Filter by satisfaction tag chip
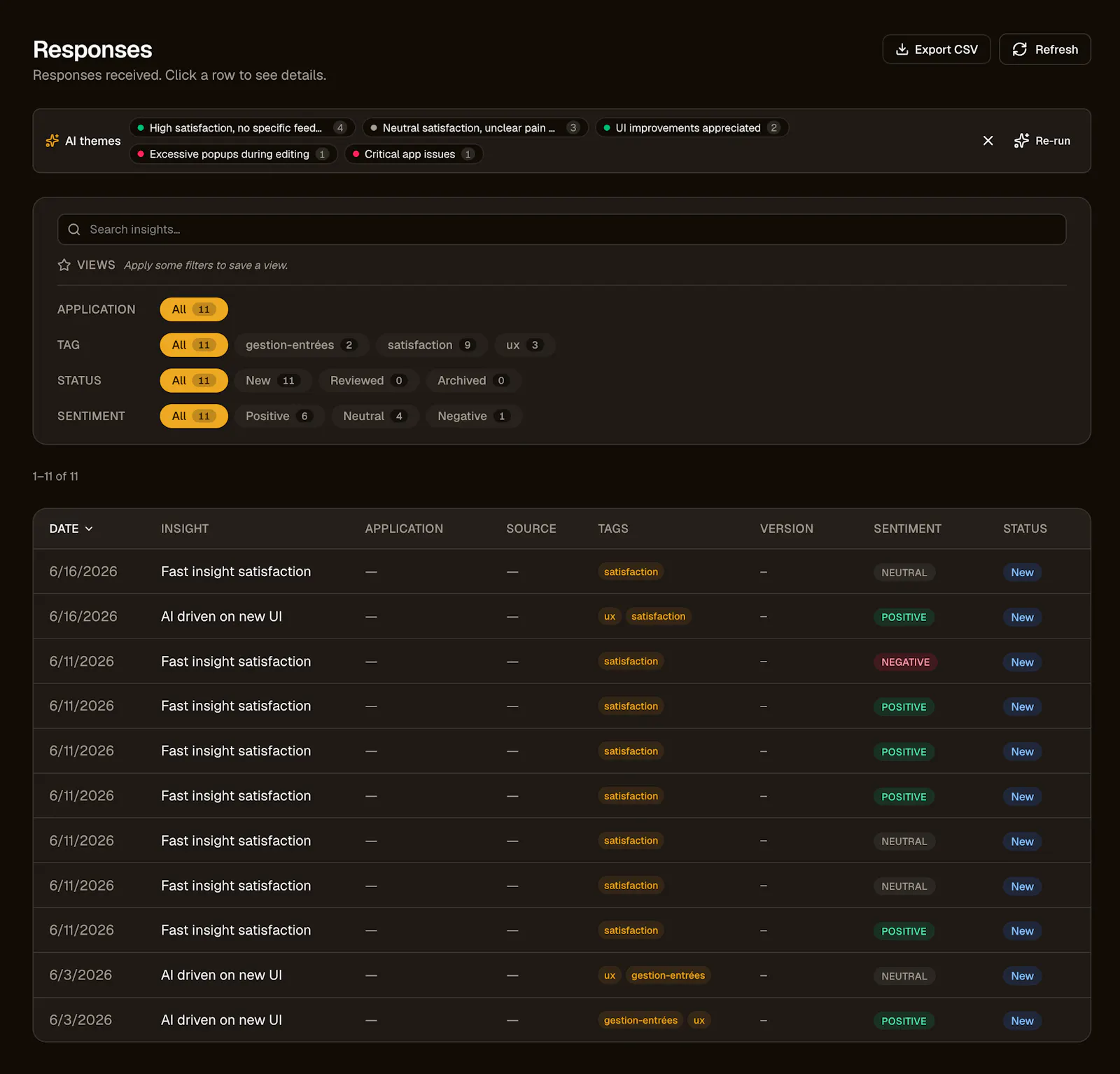 coord(431,345)
